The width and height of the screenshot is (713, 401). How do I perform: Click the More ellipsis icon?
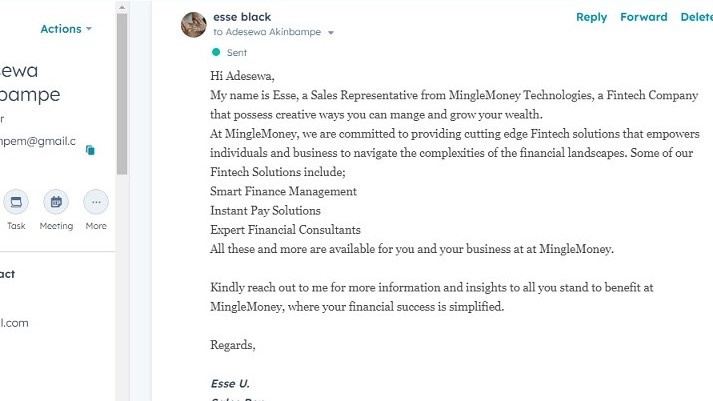(x=96, y=202)
